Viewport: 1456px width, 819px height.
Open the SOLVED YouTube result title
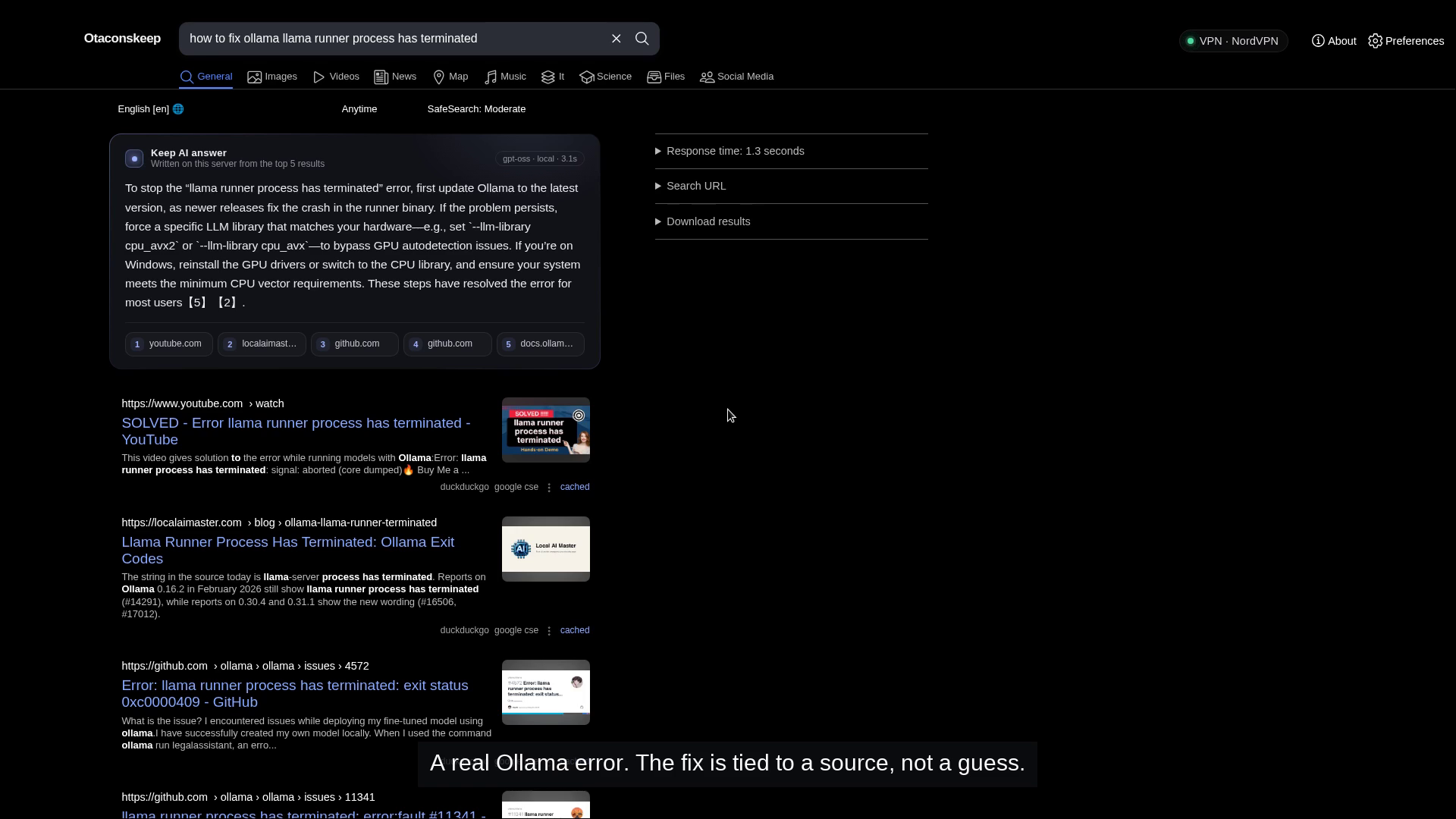pyautogui.click(x=296, y=431)
